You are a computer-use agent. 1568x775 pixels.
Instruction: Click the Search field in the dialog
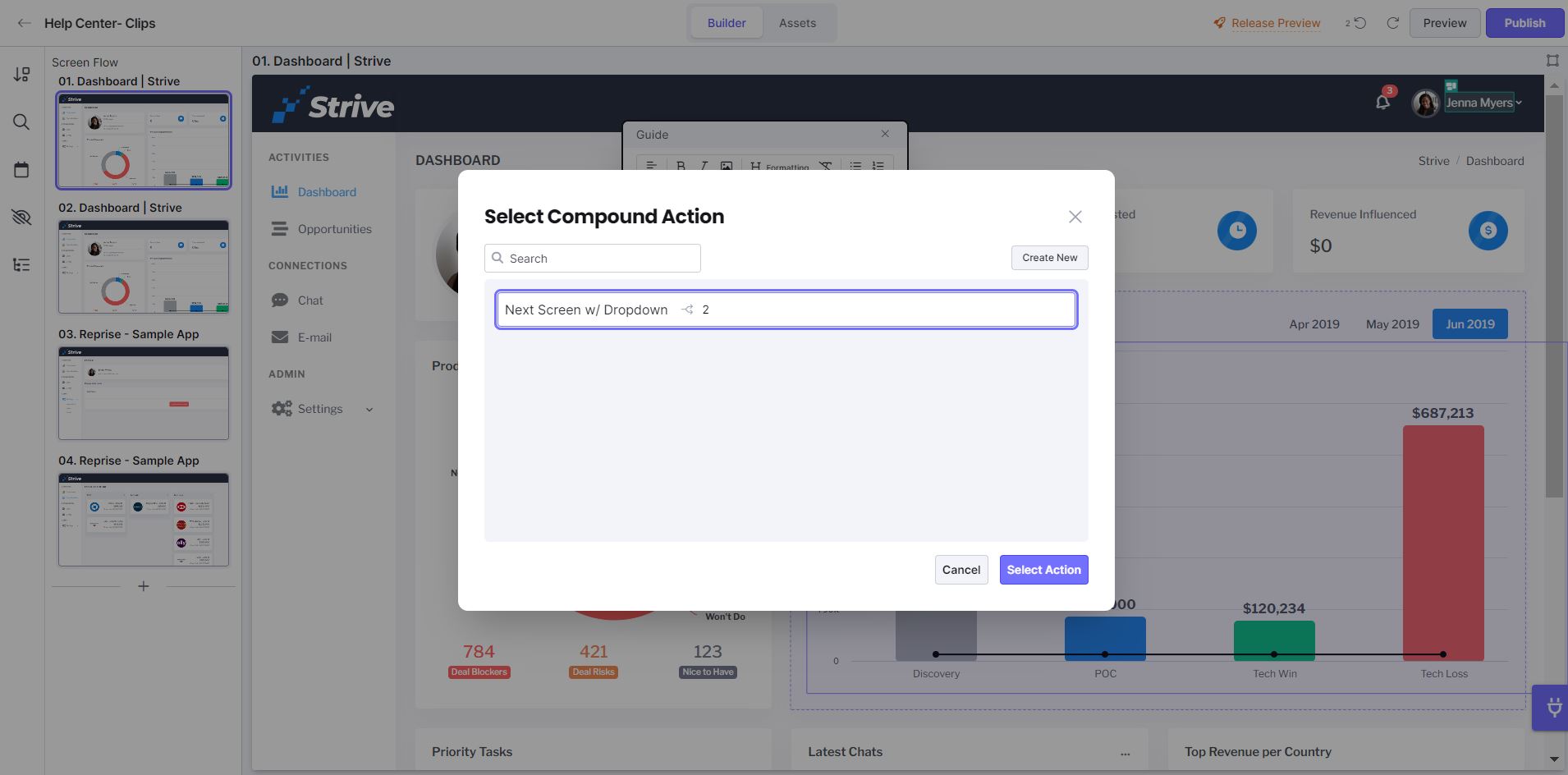click(x=593, y=258)
